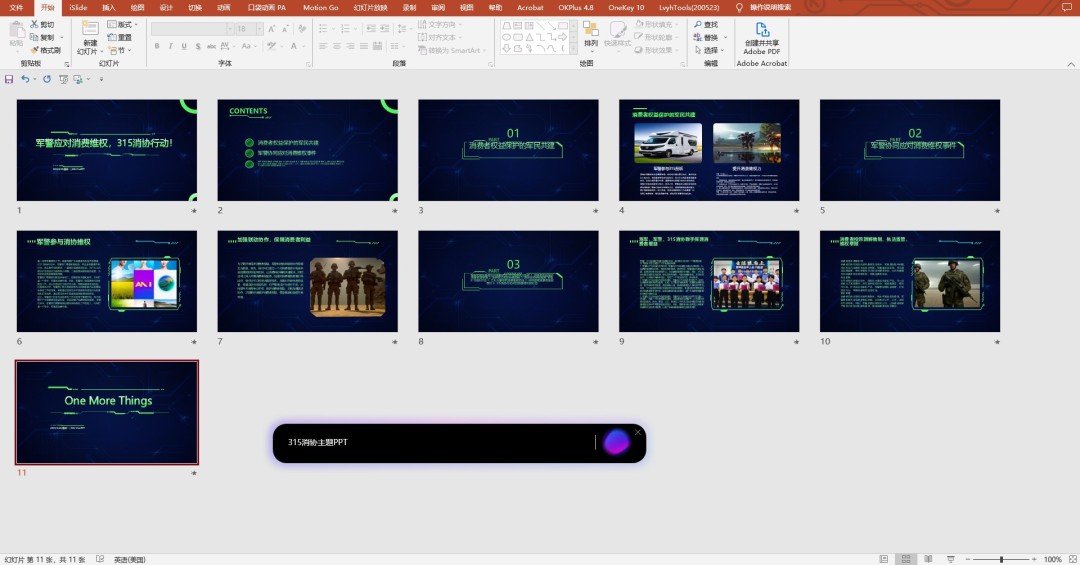Select the CONTENTS slide thumbnail
1080x565 pixels.
(x=307, y=150)
